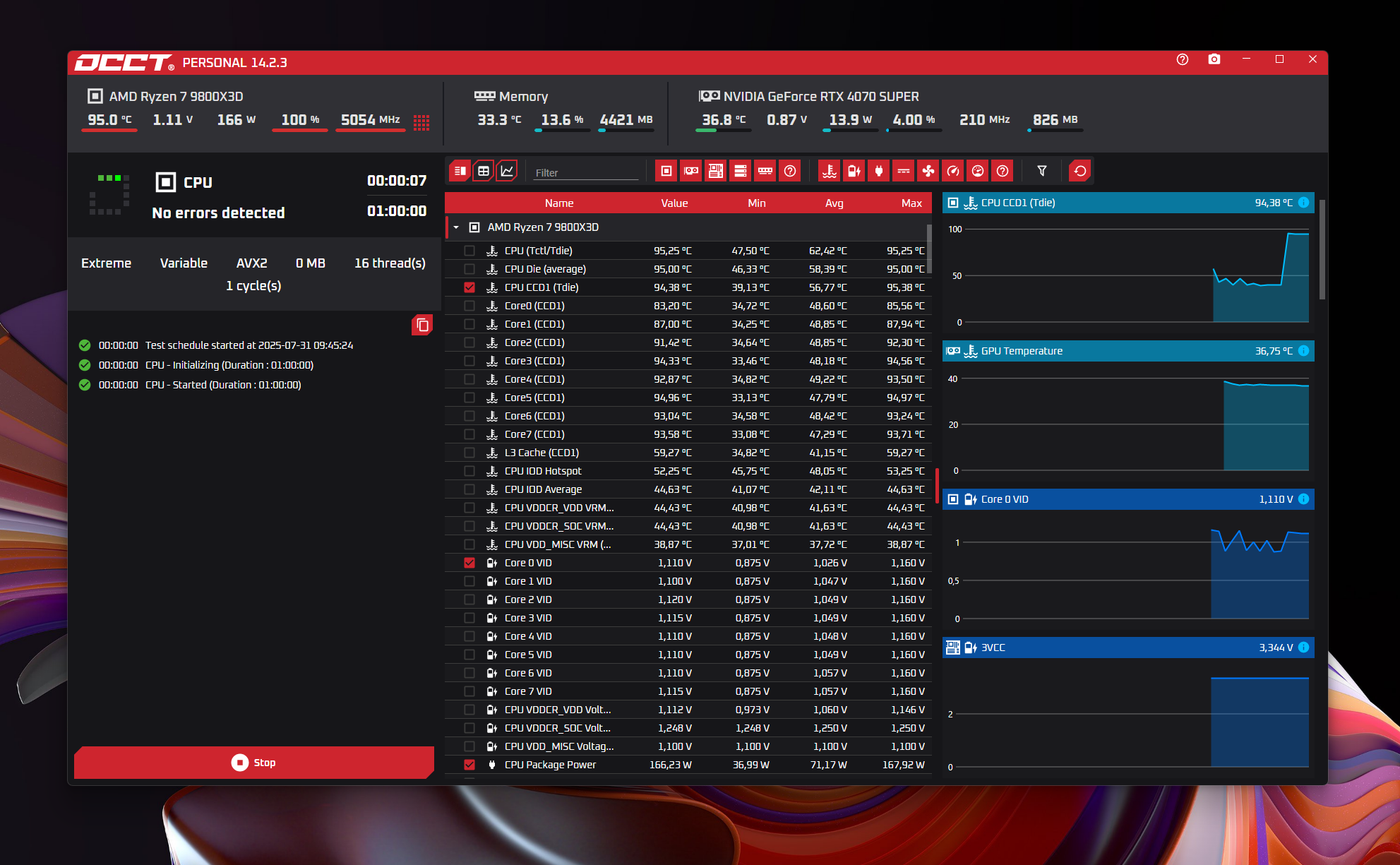
Task: Enable graph for L3 Cache (CCD1)
Action: tap(469, 453)
